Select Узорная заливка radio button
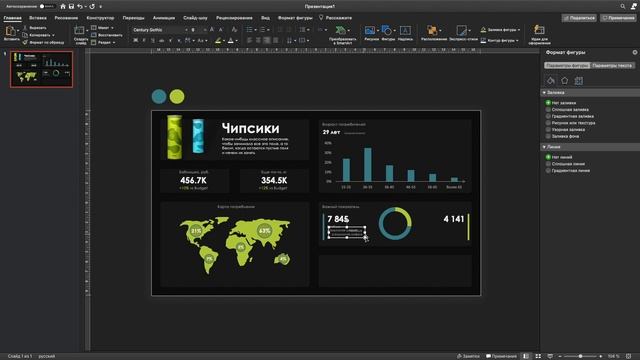This screenshot has height=360, width=640. (x=548, y=129)
